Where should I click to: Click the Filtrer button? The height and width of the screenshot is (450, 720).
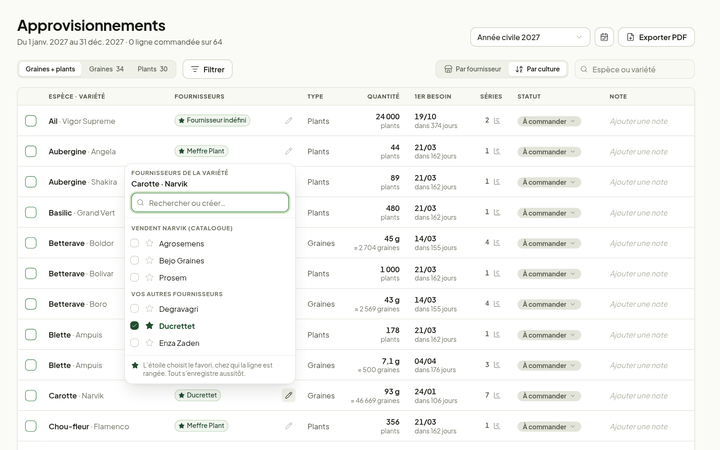[x=208, y=69]
